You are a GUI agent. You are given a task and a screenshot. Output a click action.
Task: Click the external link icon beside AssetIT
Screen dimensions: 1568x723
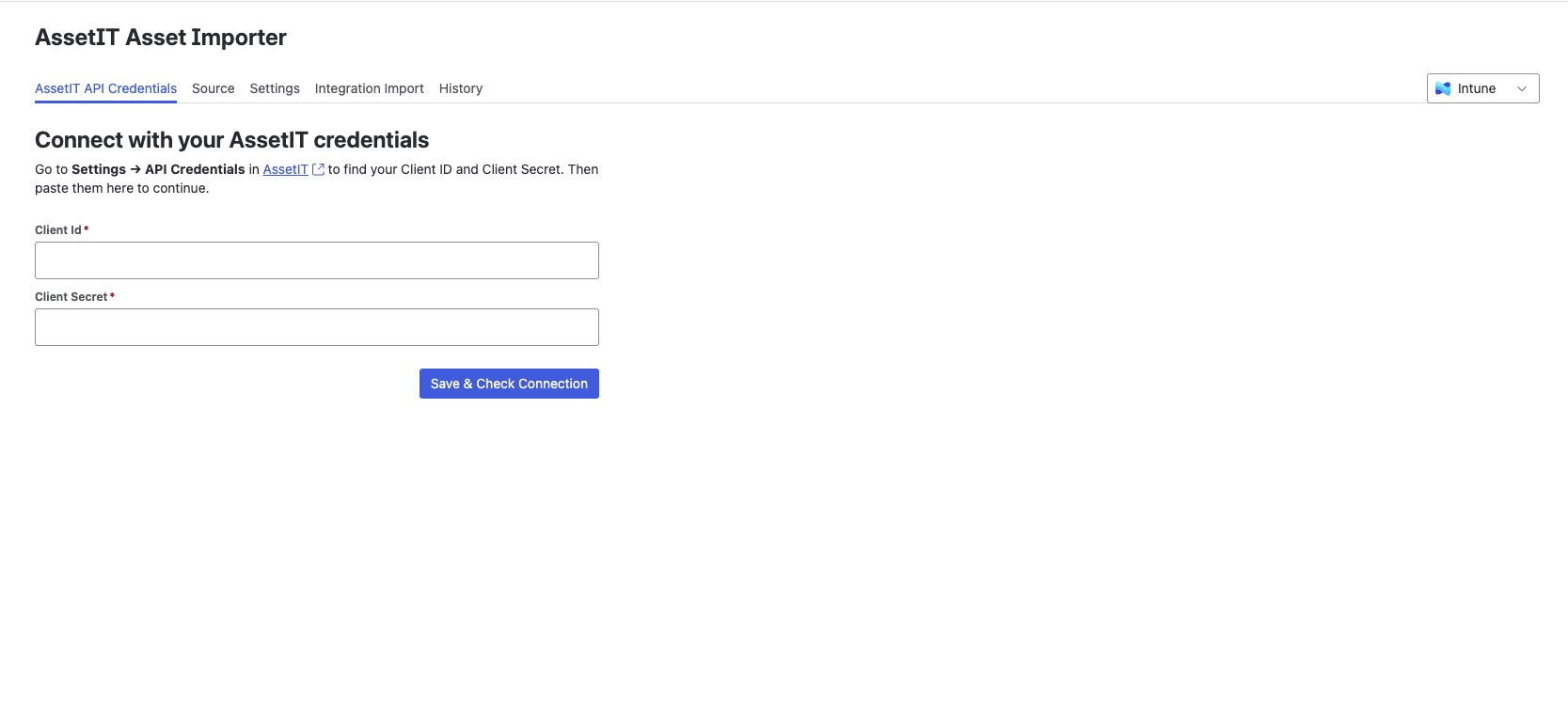coord(318,169)
